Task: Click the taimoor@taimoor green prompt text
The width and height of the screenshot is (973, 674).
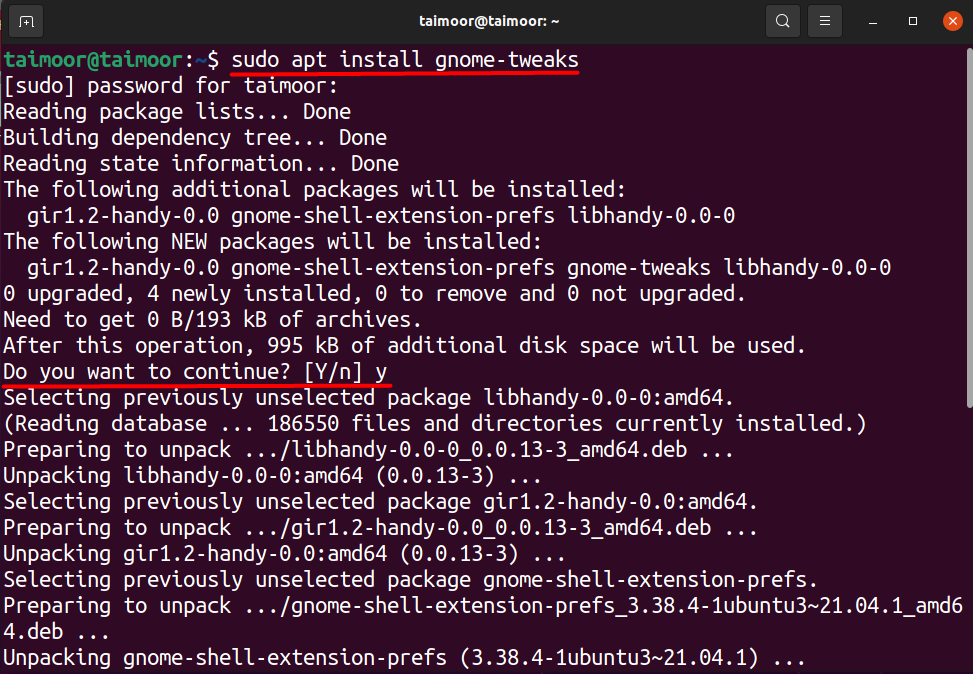Action: point(93,60)
